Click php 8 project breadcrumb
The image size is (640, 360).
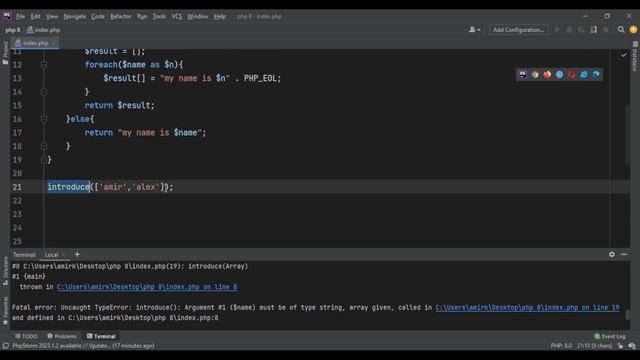(x=13, y=30)
